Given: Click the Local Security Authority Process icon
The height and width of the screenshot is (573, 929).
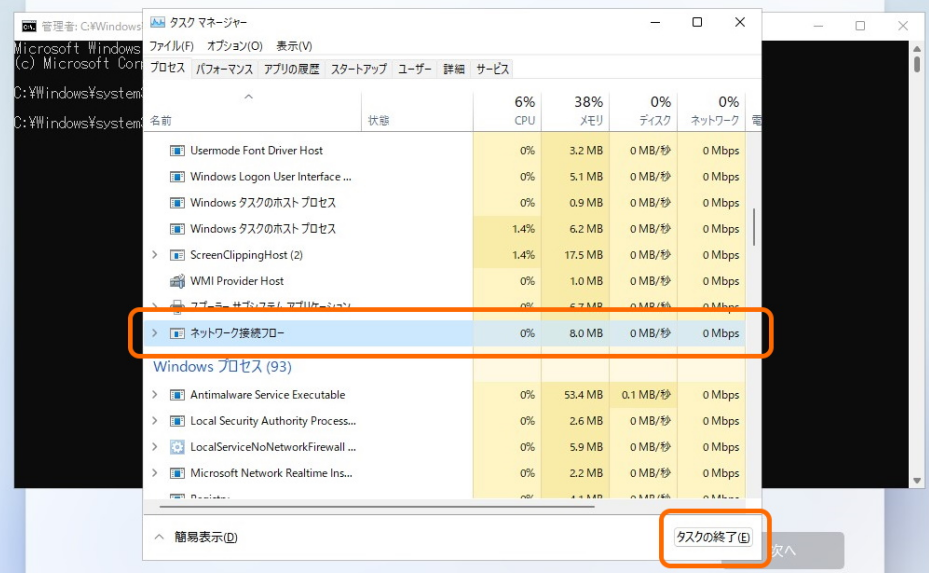Looking at the screenshot, I should coord(177,421).
